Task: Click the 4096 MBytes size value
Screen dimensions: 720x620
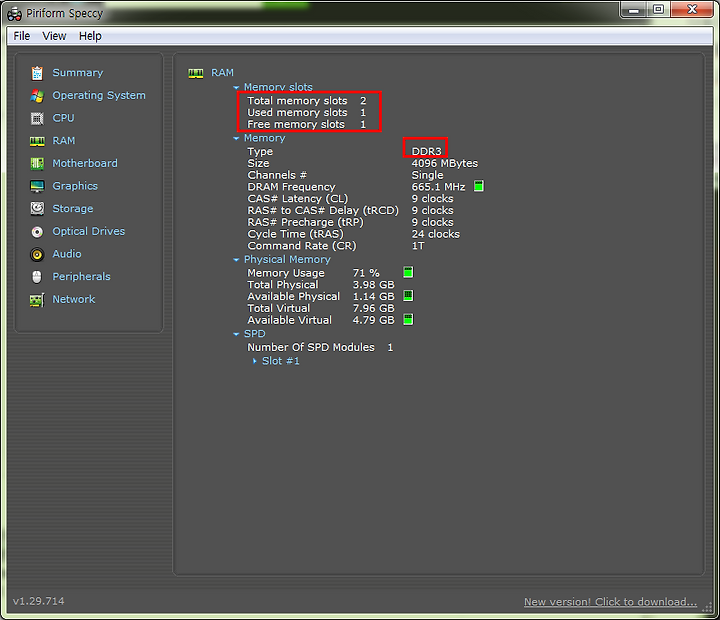Action: coord(444,163)
